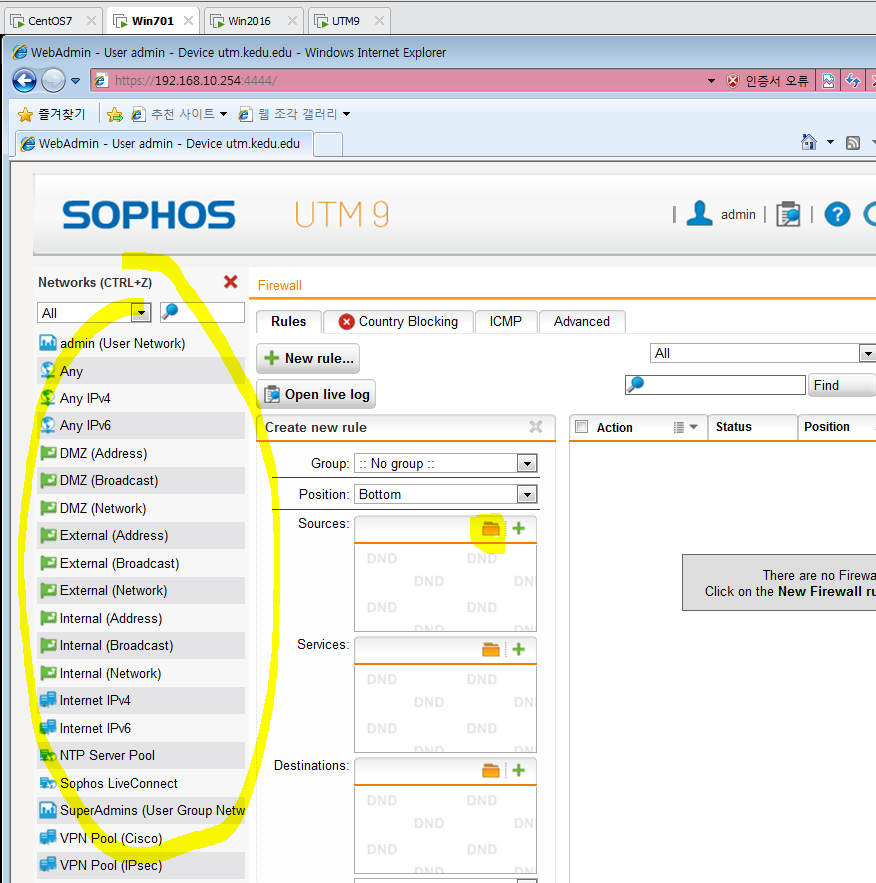The height and width of the screenshot is (883, 876).
Task: Select DMZ (Address) in list
Action: pos(141,453)
